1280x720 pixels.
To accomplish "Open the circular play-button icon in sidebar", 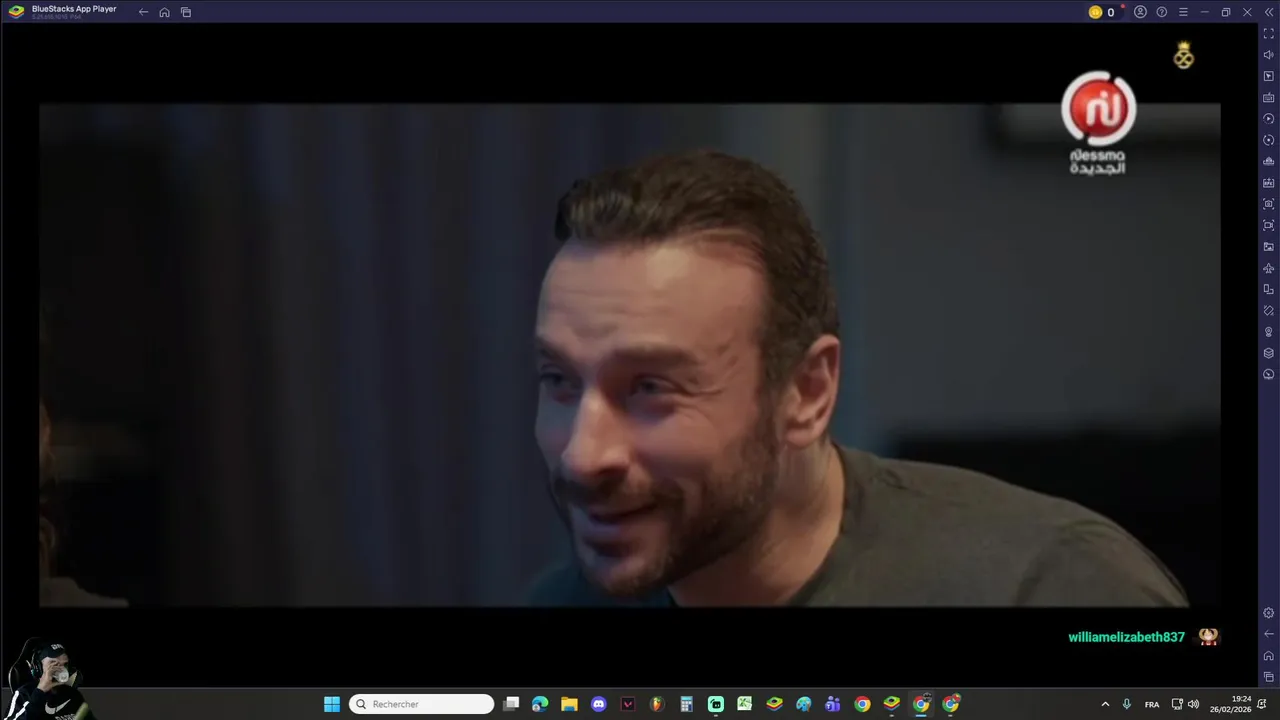I will tap(1269, 119).
